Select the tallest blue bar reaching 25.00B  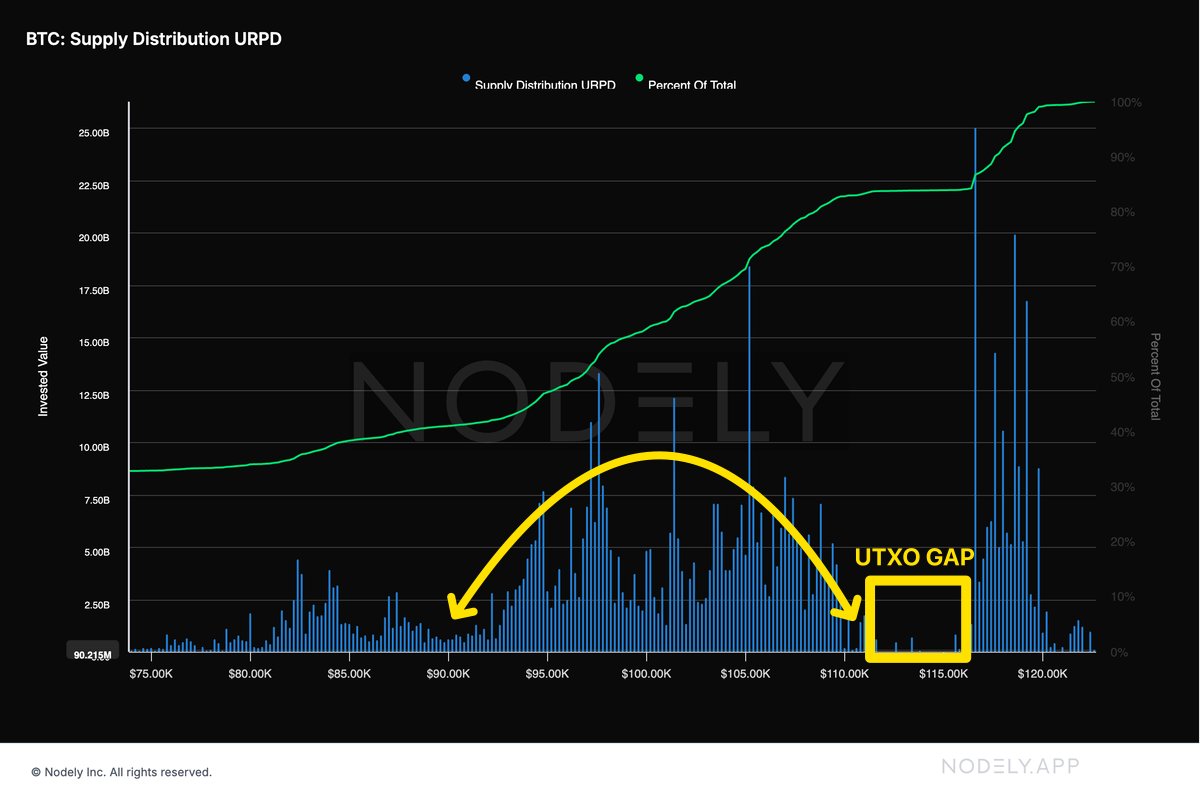click(x=975, y=300)
